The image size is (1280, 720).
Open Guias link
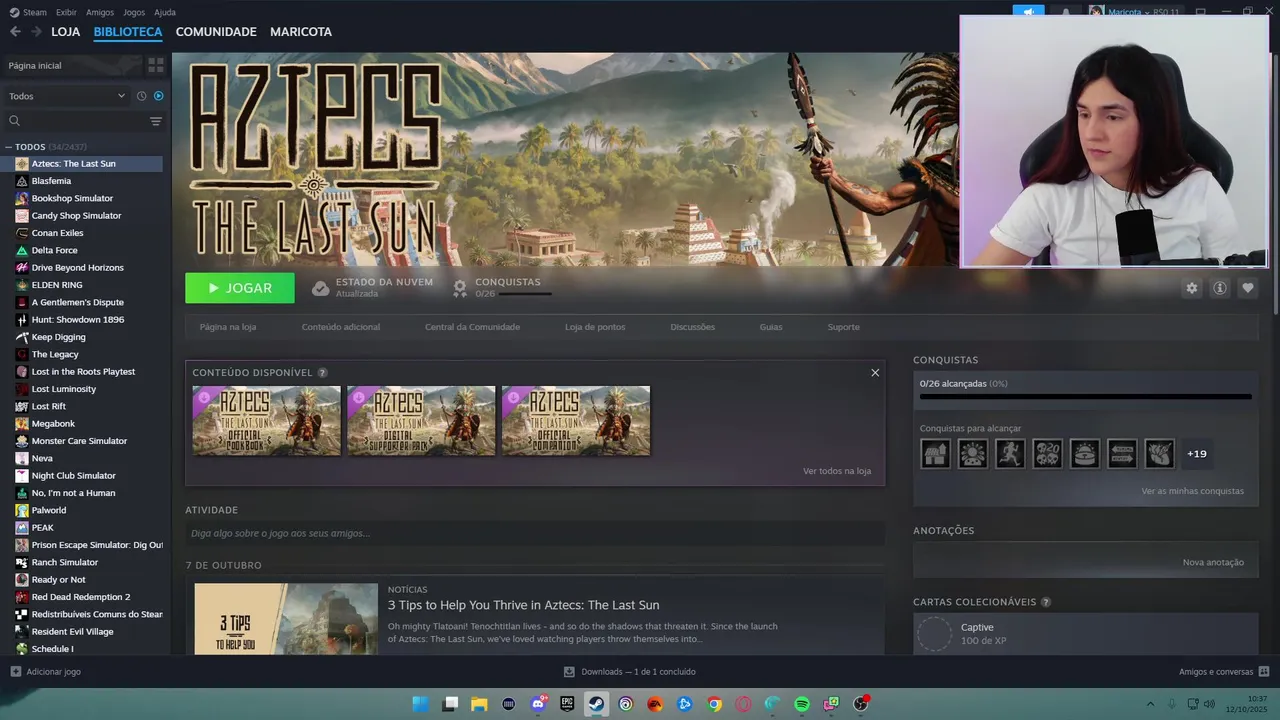coord(771,327)
